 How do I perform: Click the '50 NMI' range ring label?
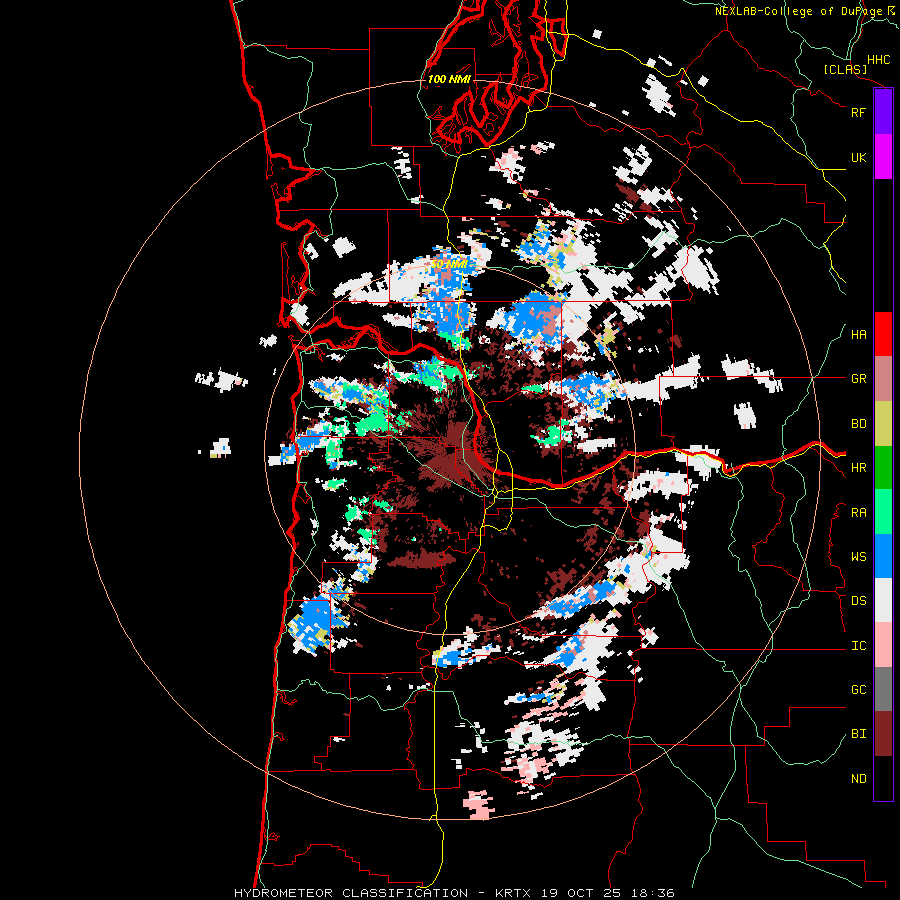(448, 265)
